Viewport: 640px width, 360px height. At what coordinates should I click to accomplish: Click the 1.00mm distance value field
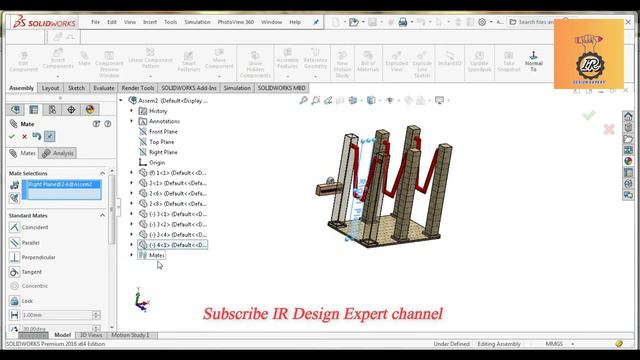coord(57,315)
